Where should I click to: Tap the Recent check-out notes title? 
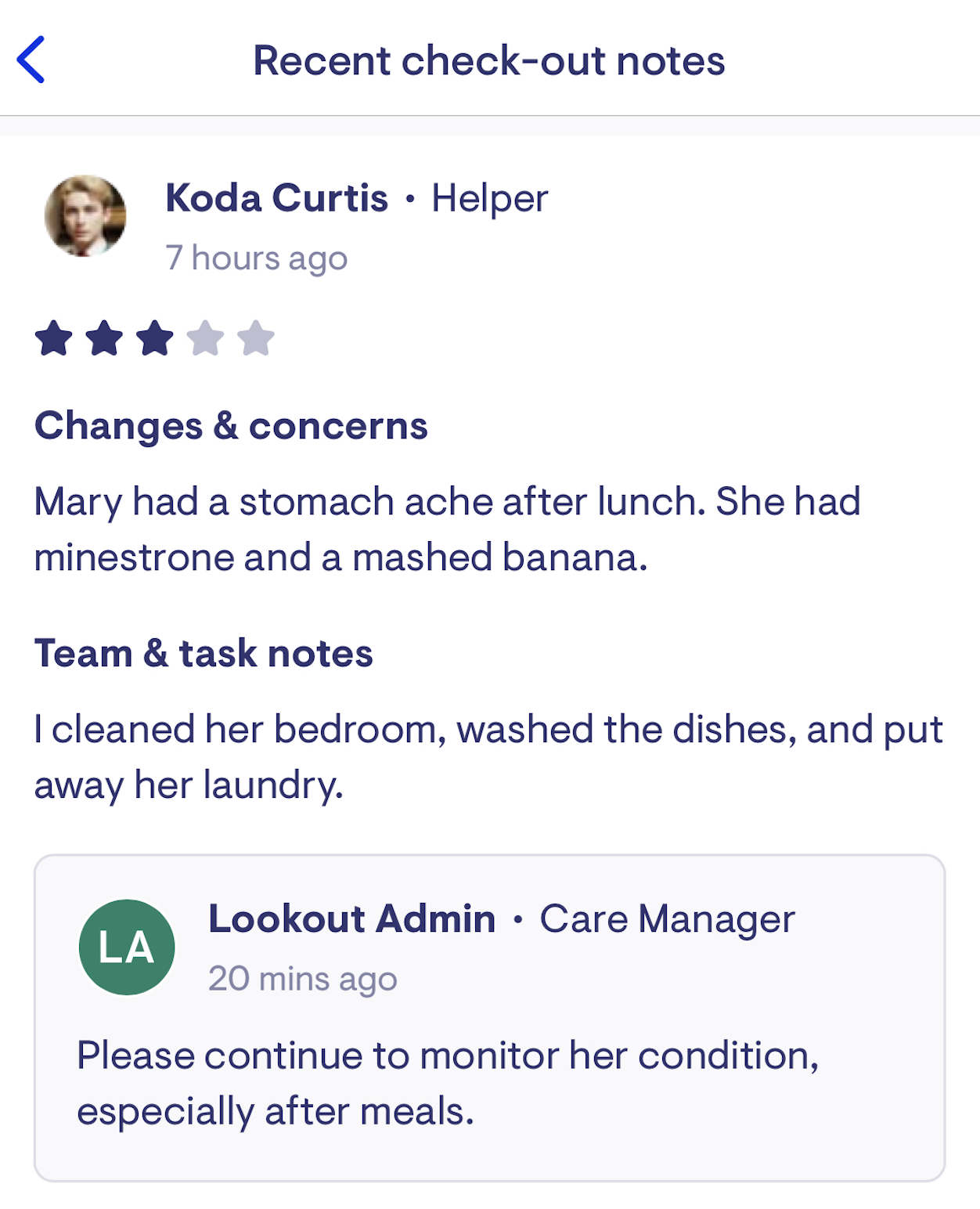click(x=489, y=60)
